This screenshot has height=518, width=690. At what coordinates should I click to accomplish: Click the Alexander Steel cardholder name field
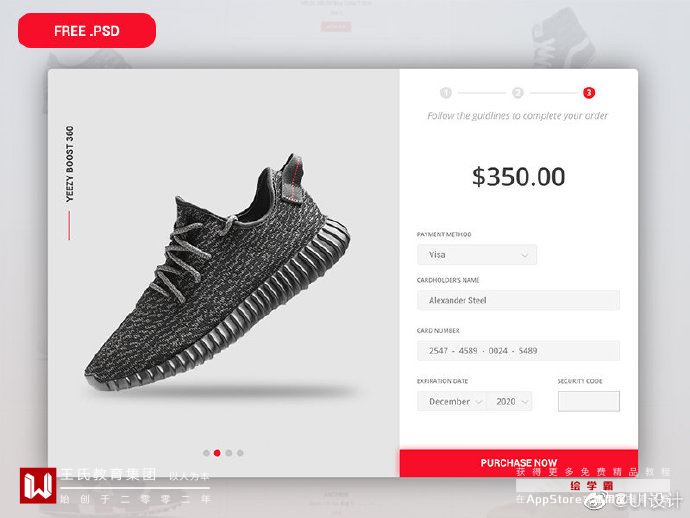point(518,300)
